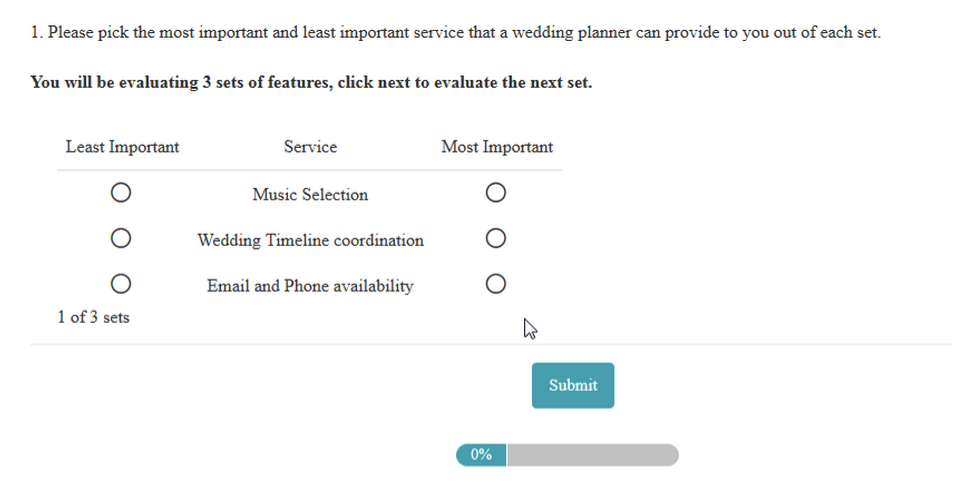Viewport: 973px width, 504px height.
Task: Choose Email and Phone availability as most important
Action: [495, 284]
